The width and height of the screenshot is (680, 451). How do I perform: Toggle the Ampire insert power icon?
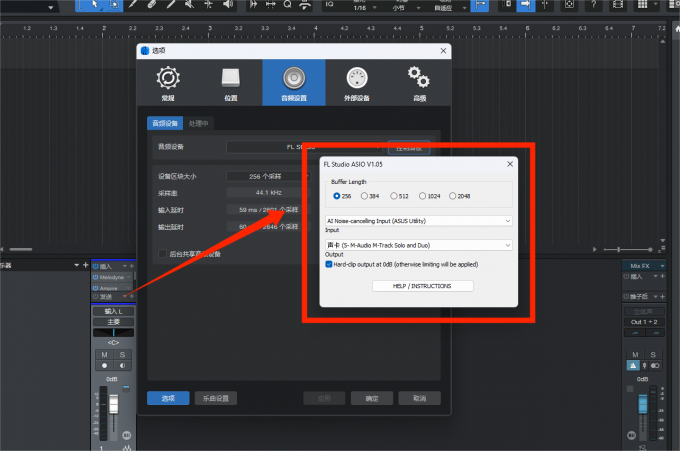95,288
